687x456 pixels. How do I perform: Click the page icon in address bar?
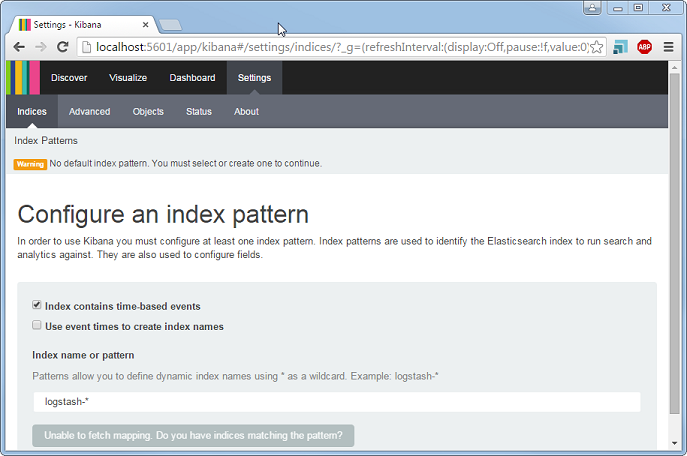[x=87, y=47]
